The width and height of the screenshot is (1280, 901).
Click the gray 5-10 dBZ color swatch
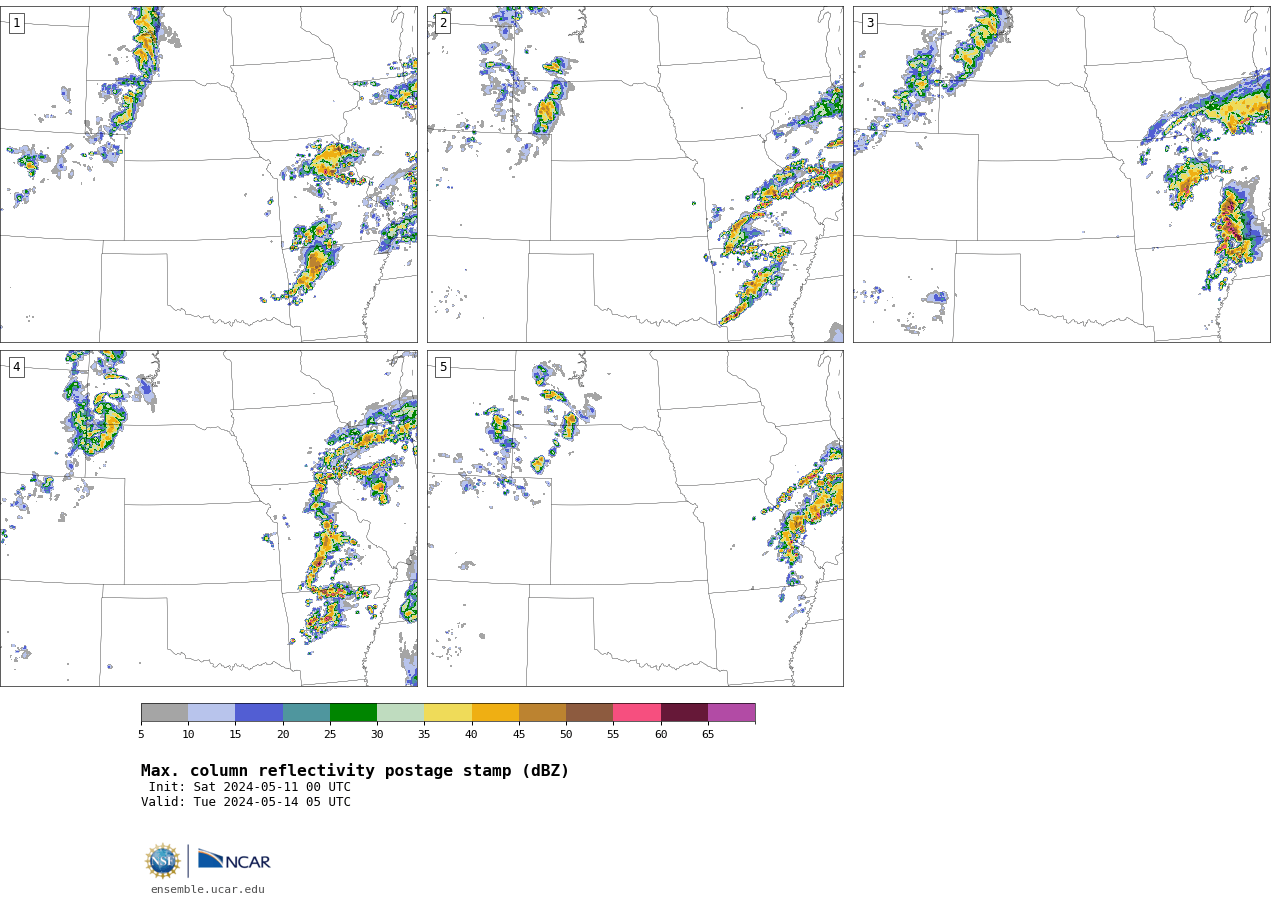[164, 713]
